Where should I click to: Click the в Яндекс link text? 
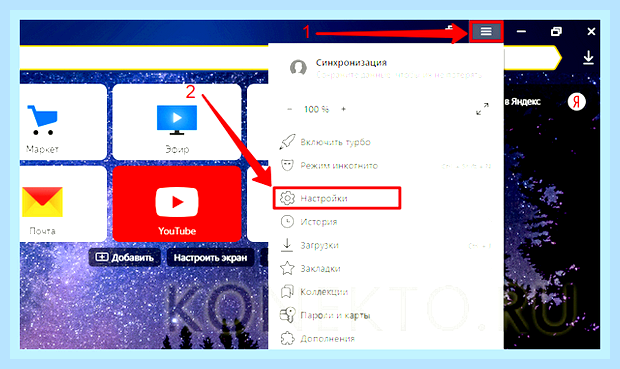[522, 102]
